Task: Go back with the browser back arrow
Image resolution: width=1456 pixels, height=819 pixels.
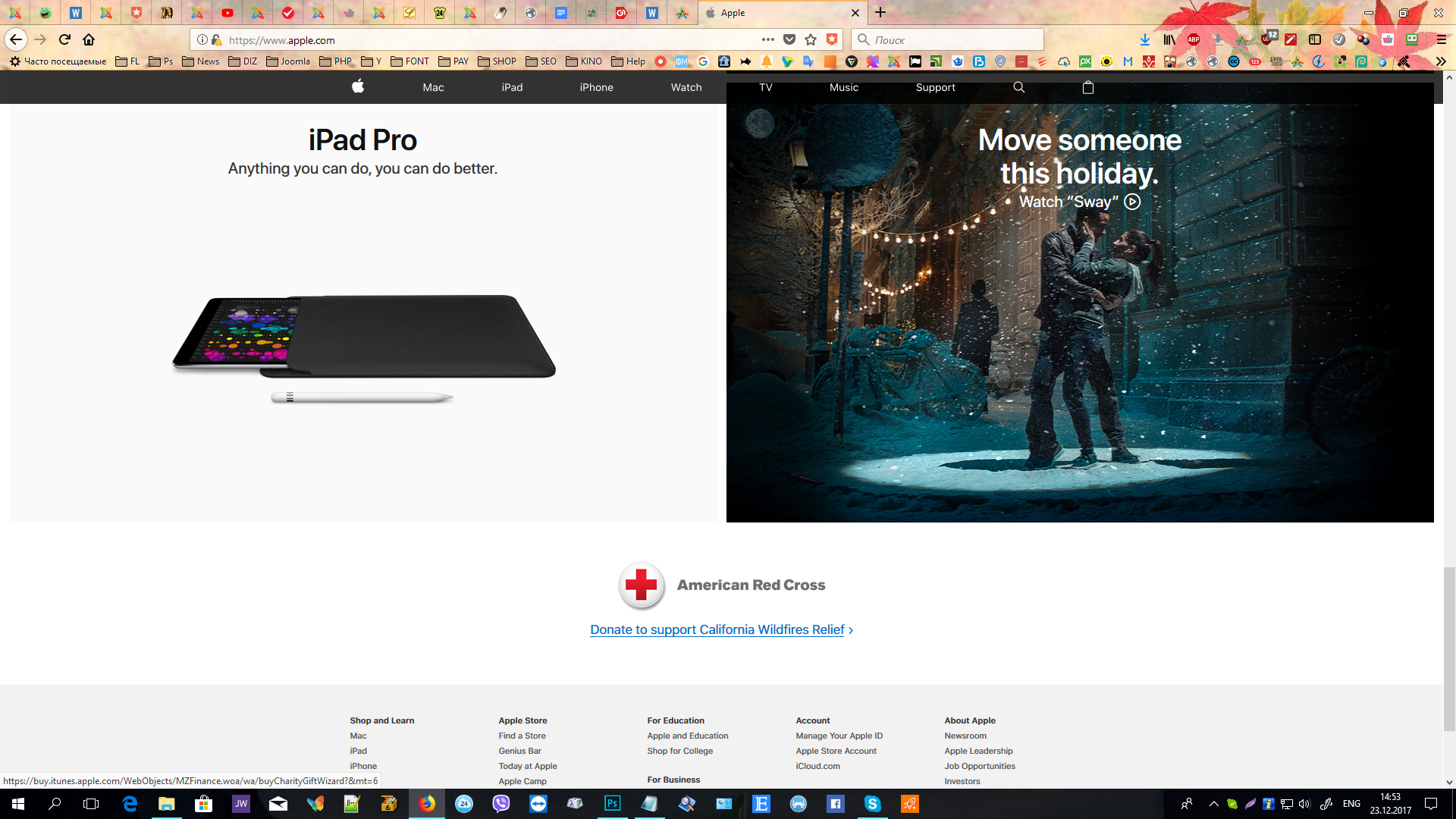Action: [16, 39]
